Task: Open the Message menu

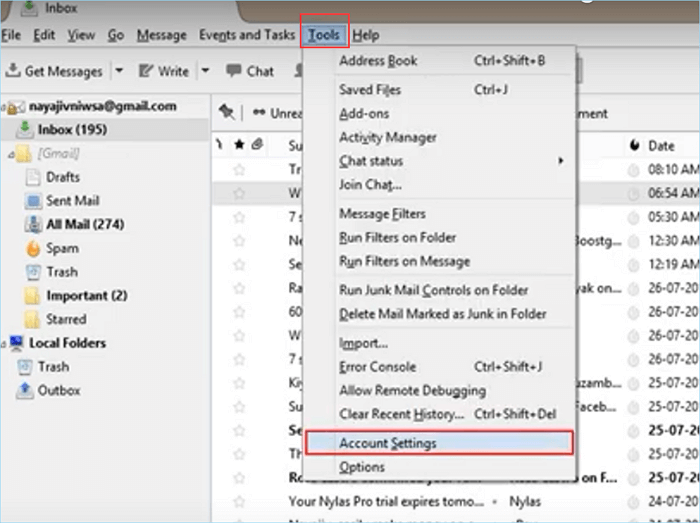Action: tap(162, 35)
